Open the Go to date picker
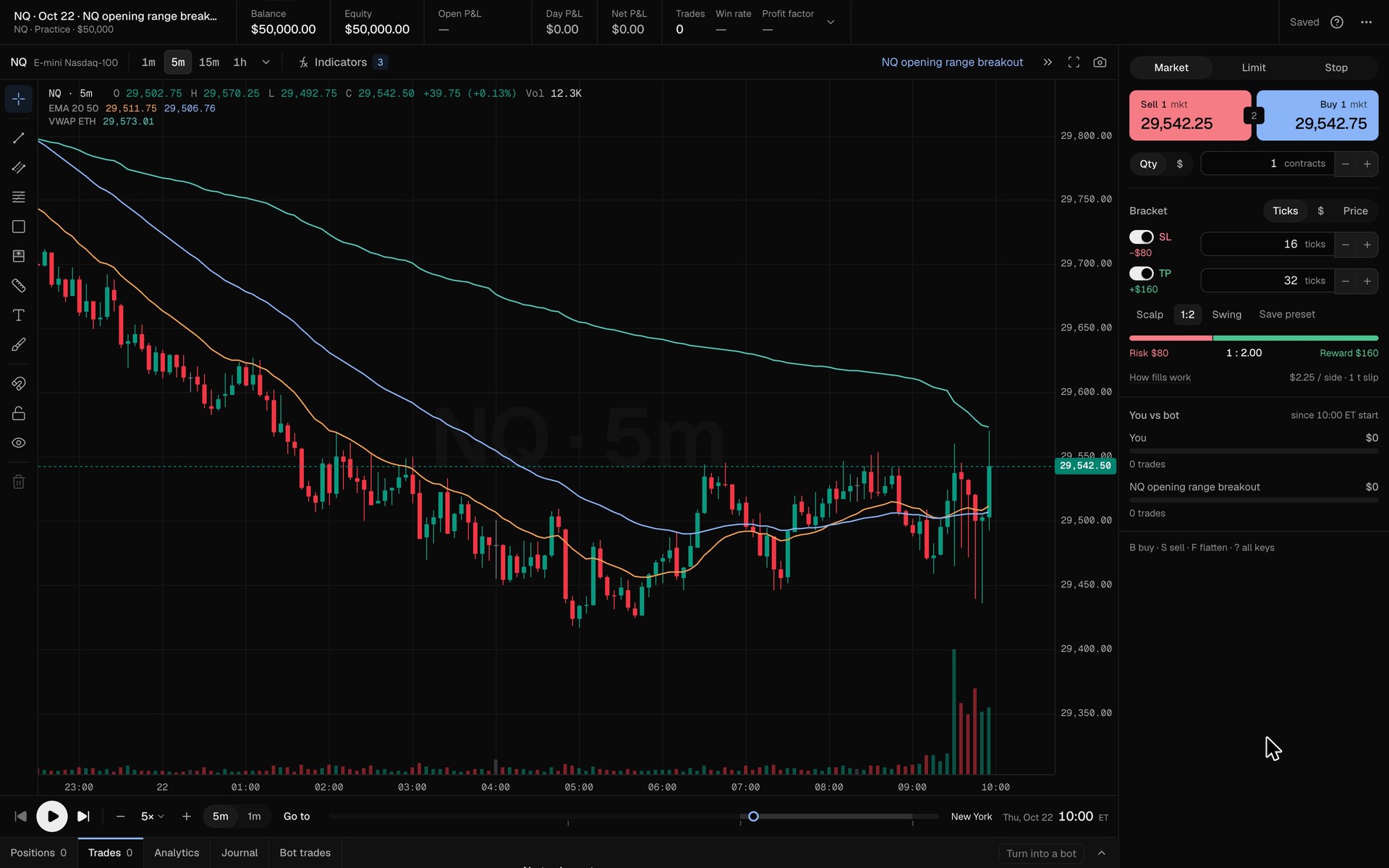The width and height of the screenshot is (1389, 868). 297,817
